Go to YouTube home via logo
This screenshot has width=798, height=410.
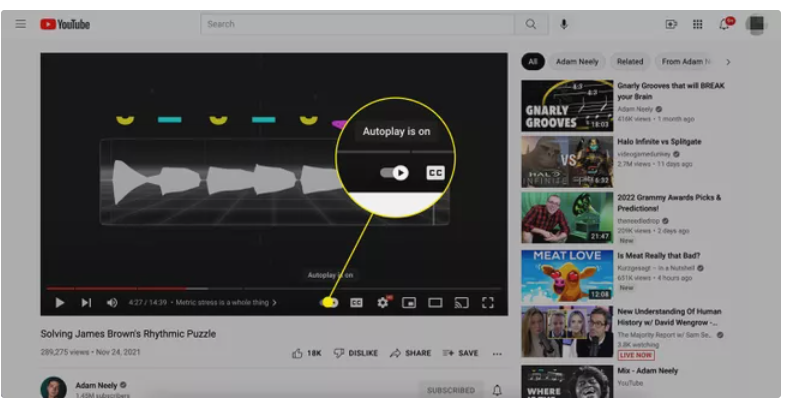(x=65, y=24)
